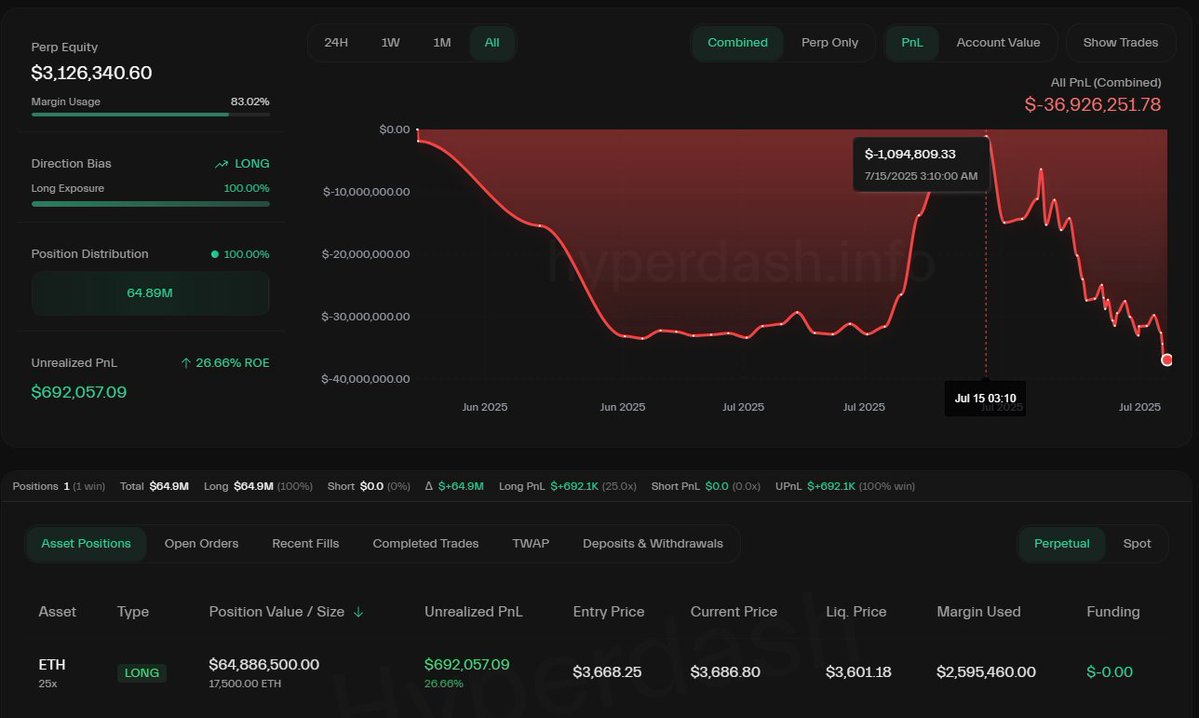The image size is (1199, 718).
Task: Switch chart to Combined view
Action: [737, 43]
